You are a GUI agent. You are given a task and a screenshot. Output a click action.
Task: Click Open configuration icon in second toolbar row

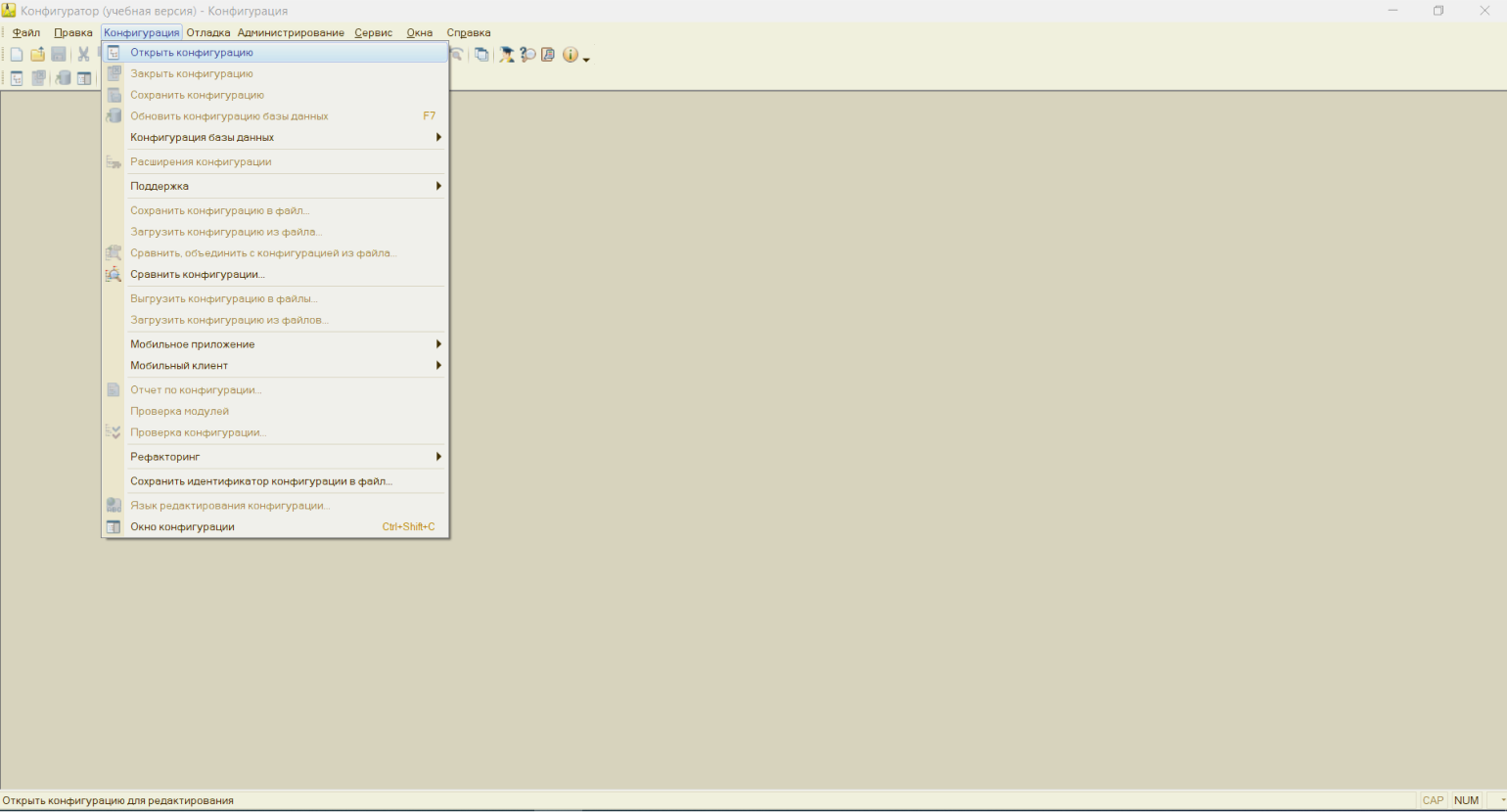(x=17, y=78)
